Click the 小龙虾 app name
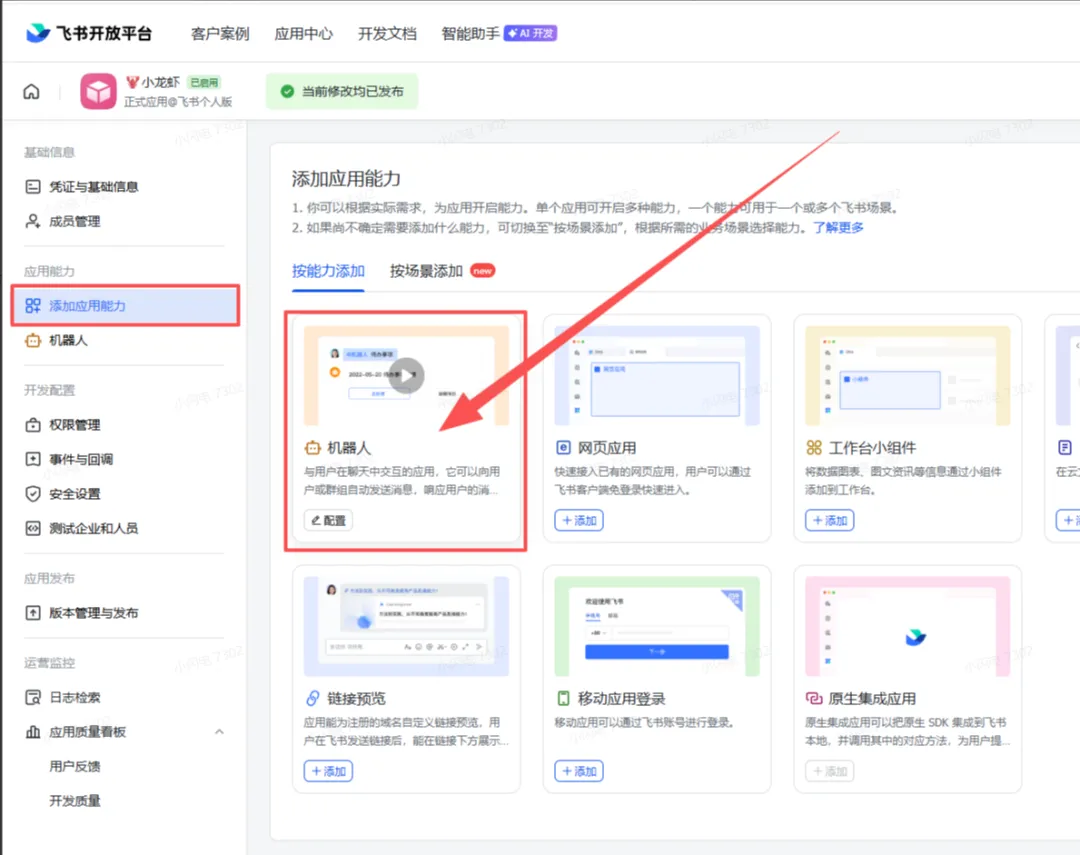The width and height of the screenshot is (1080, 855). pyautogui.click(x=160, y=82)
